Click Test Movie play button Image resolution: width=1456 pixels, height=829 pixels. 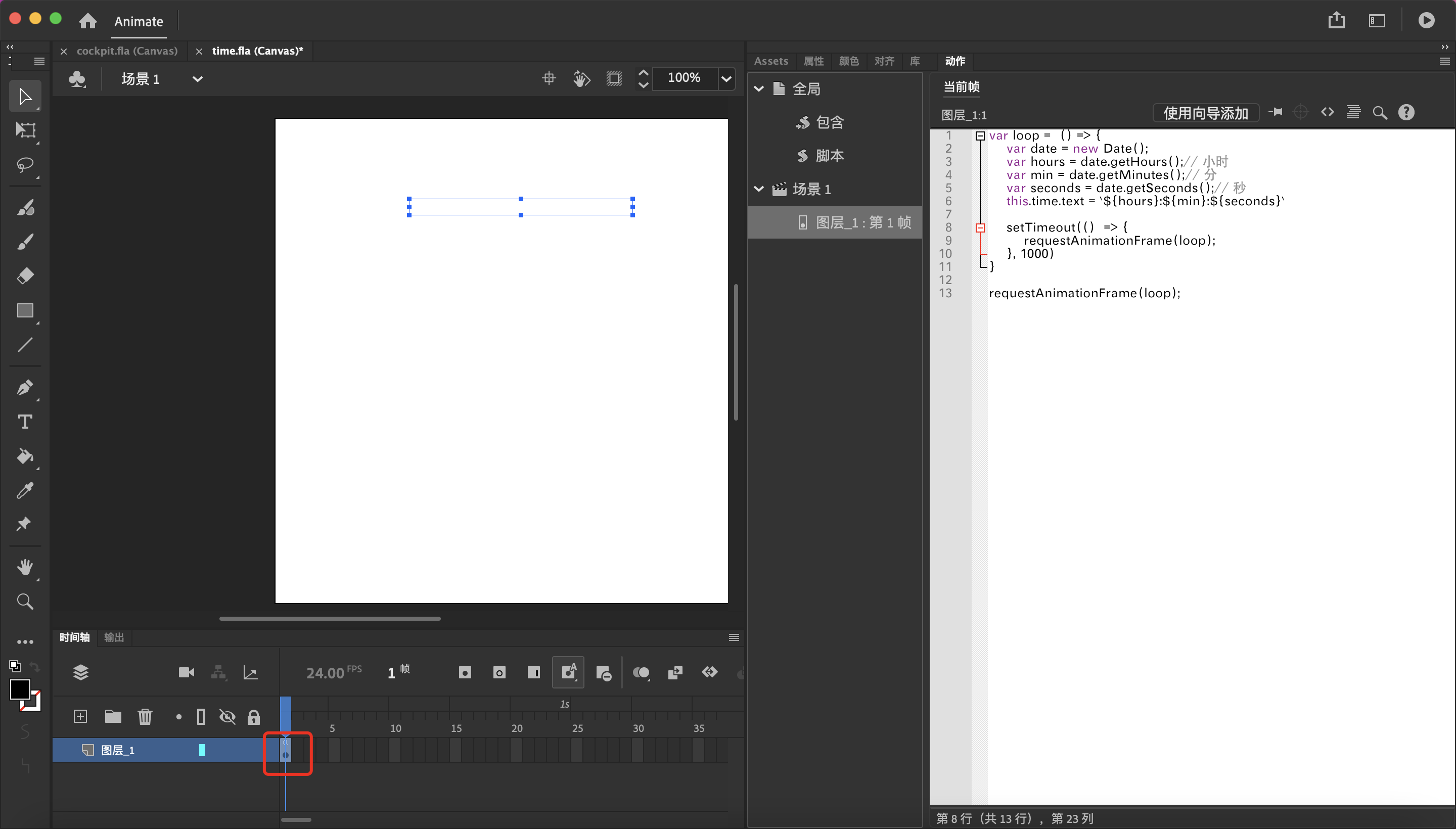1426,21
